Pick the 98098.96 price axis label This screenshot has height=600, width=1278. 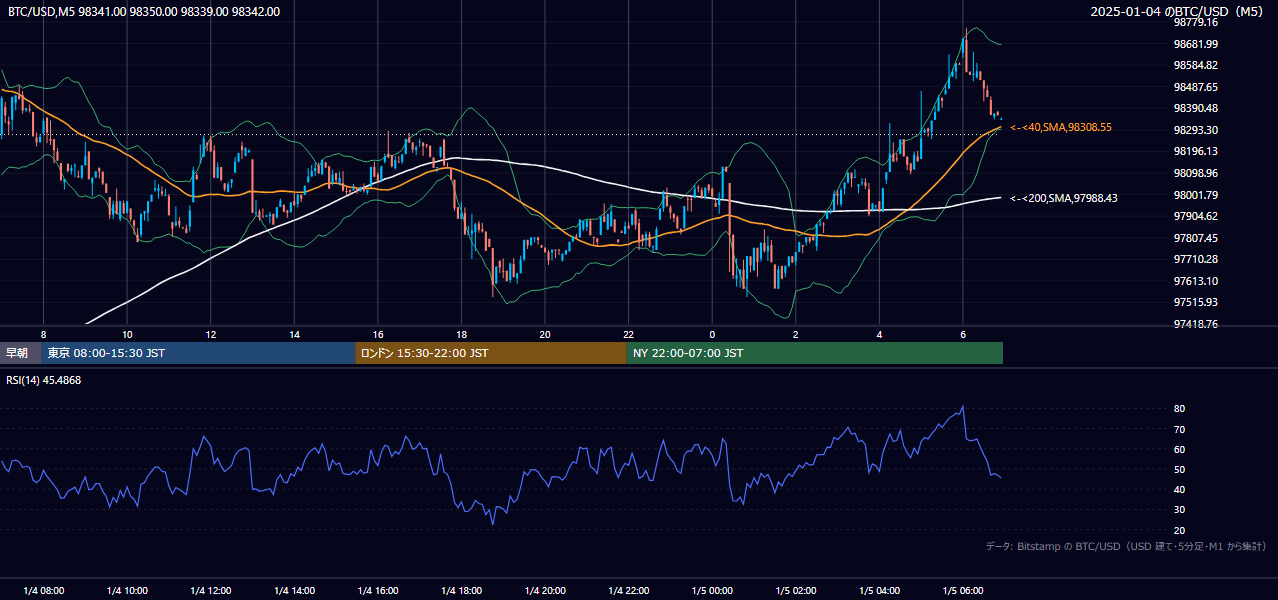point(1196,173)
